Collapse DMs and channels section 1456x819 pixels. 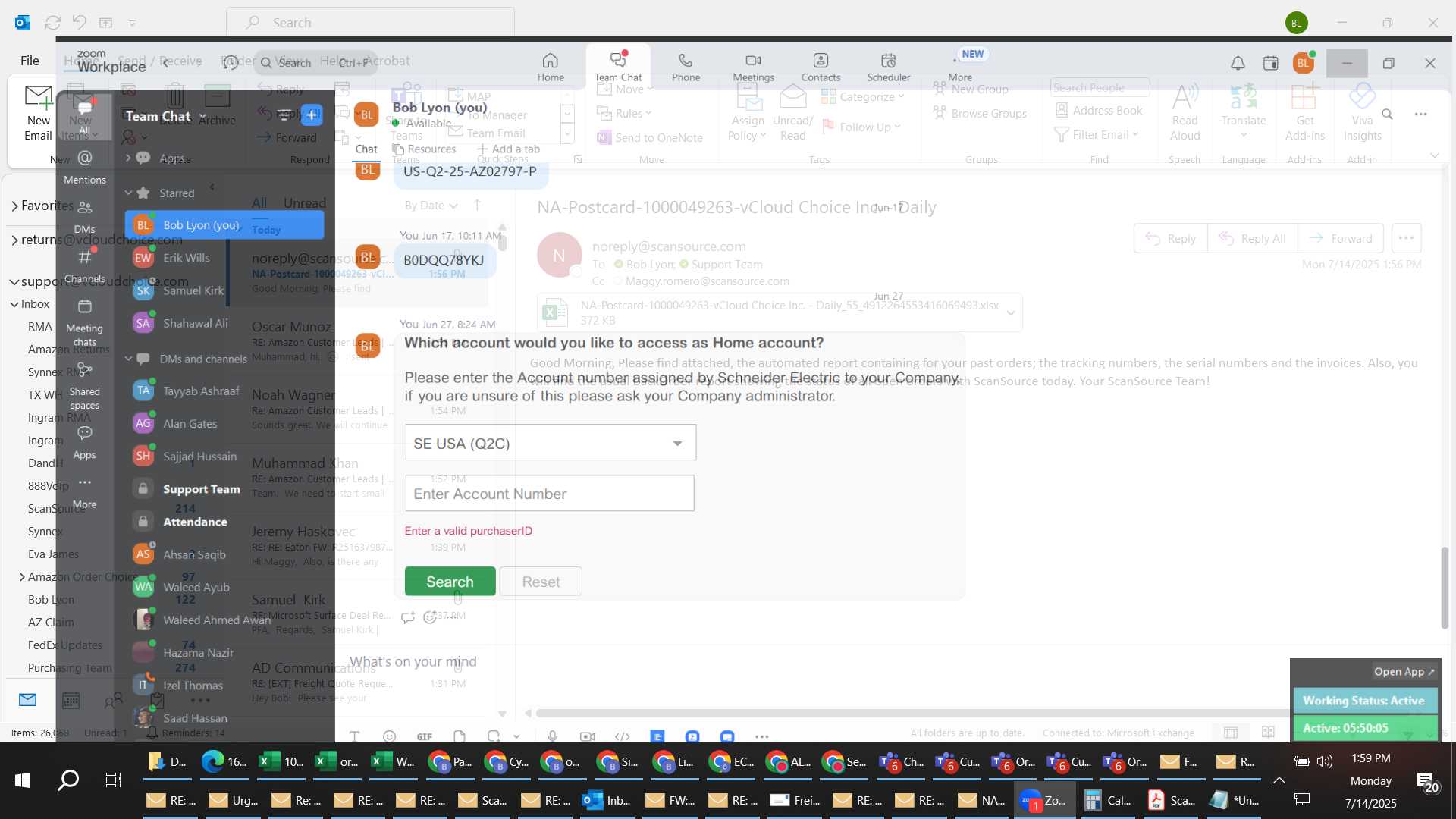pos(128,359)
